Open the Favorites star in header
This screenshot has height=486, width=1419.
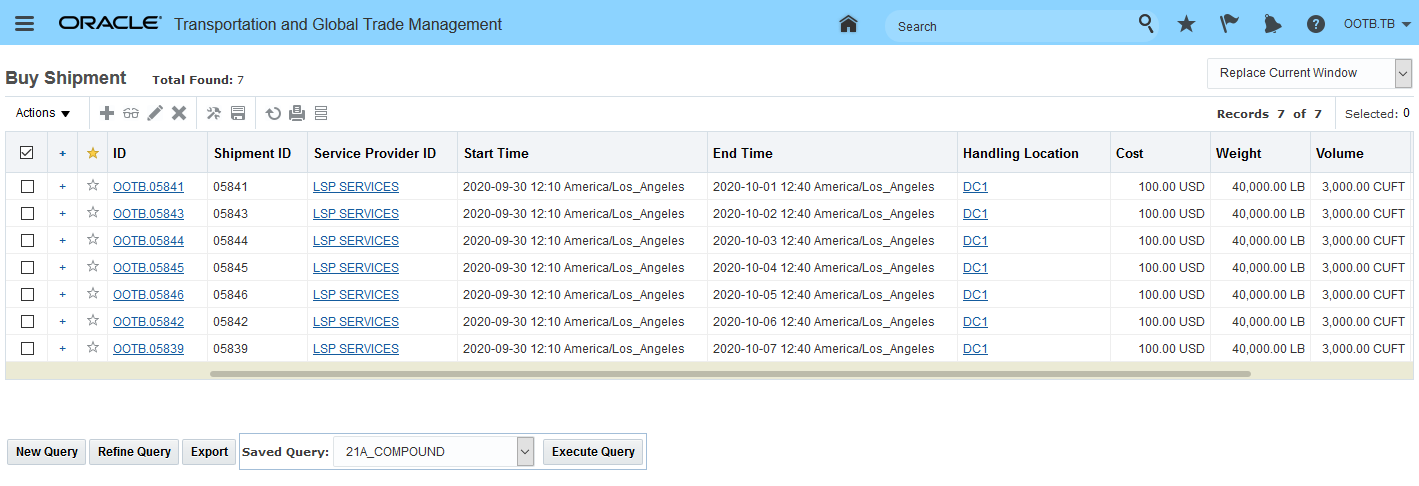click(1186, 24)
